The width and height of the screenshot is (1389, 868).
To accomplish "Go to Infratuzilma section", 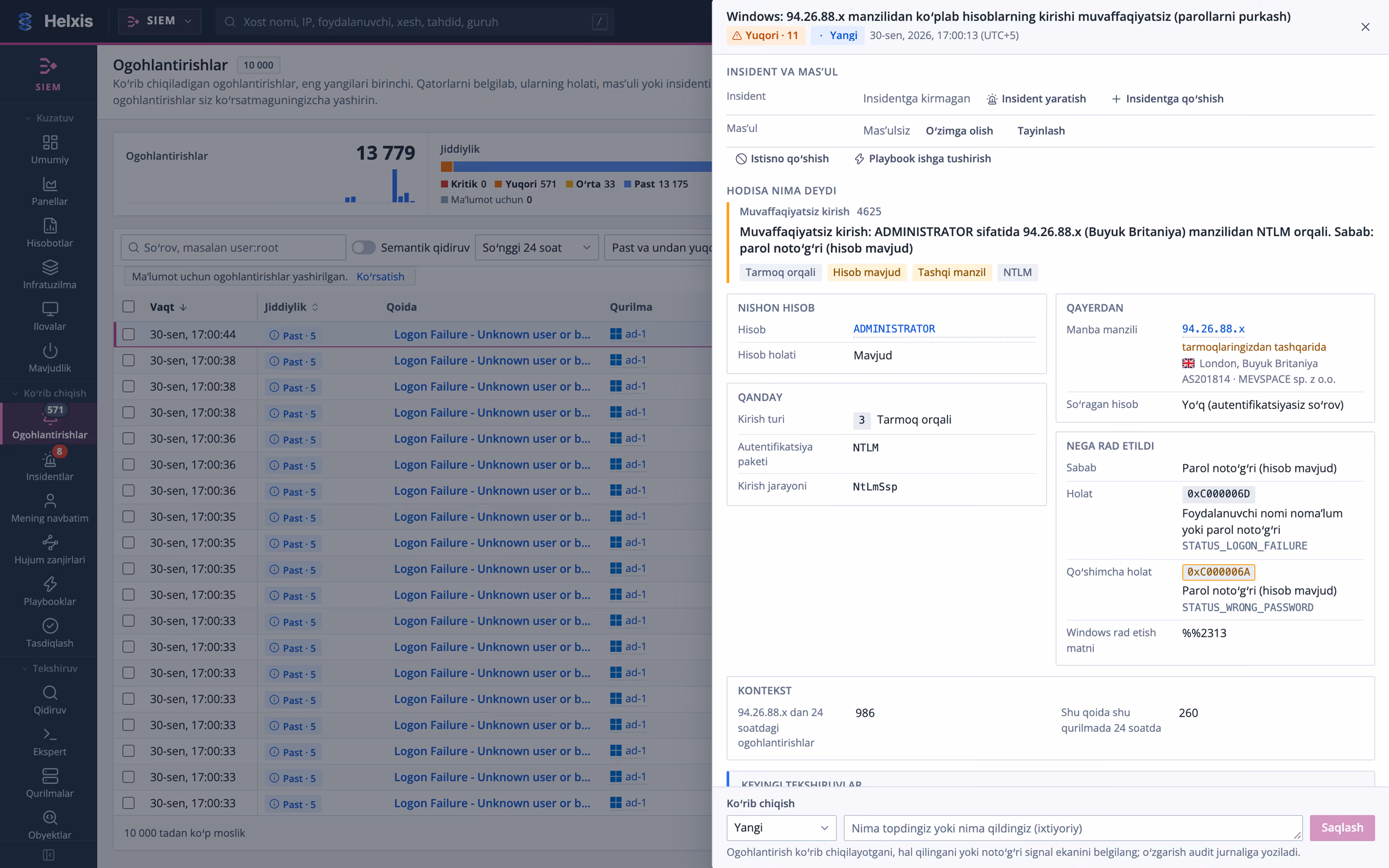I will [x=49, y=275].
